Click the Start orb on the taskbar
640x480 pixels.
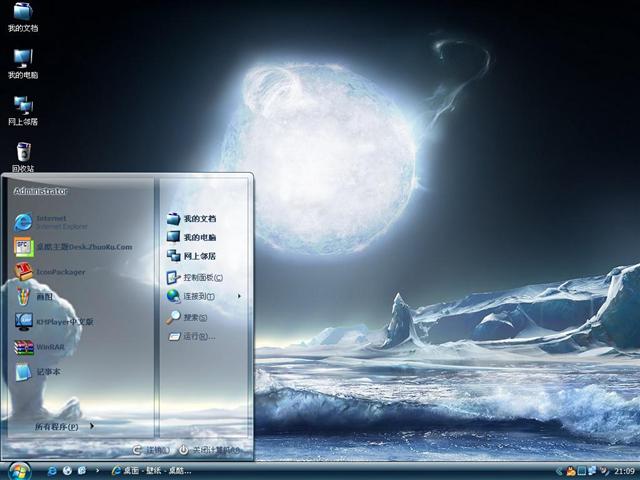tap(19, 469)
